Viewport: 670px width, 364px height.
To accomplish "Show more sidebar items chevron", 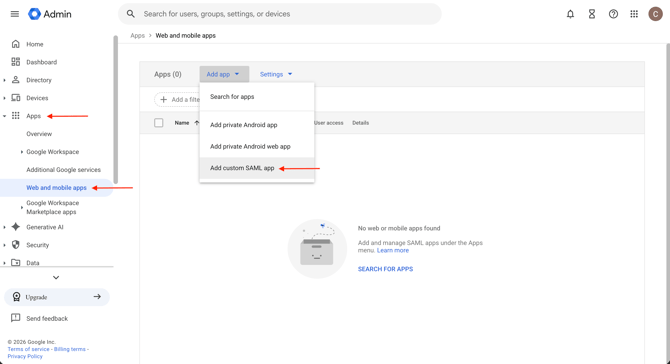I will [x=56, y=277].
